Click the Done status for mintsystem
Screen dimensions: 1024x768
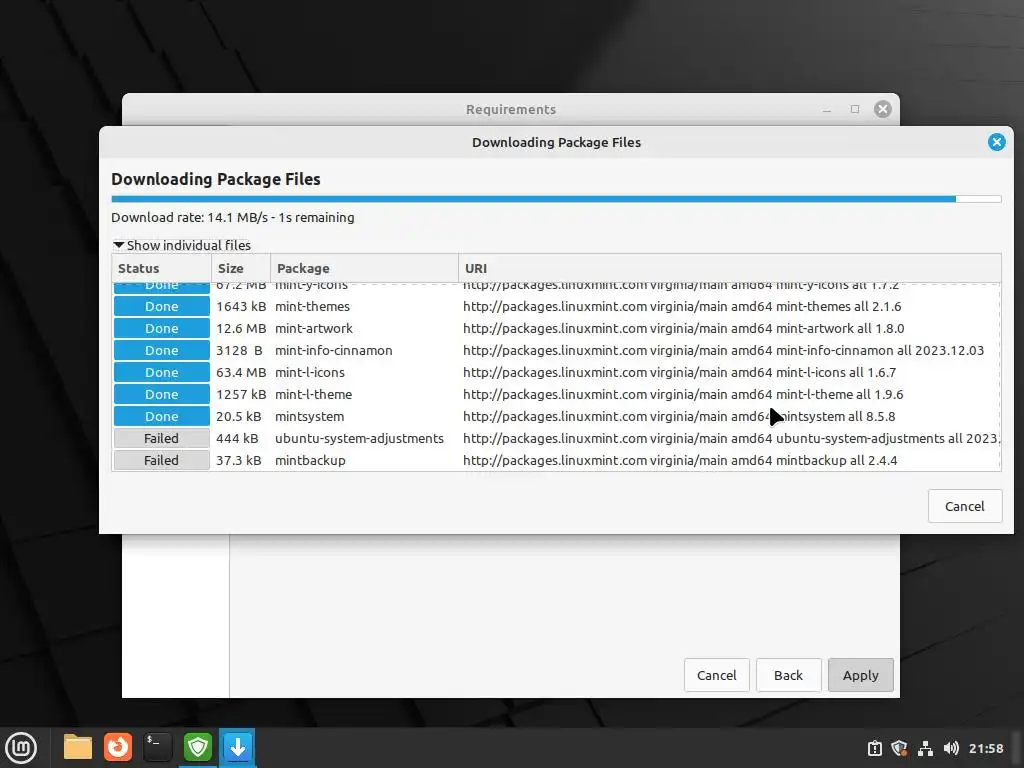(161, 416)
